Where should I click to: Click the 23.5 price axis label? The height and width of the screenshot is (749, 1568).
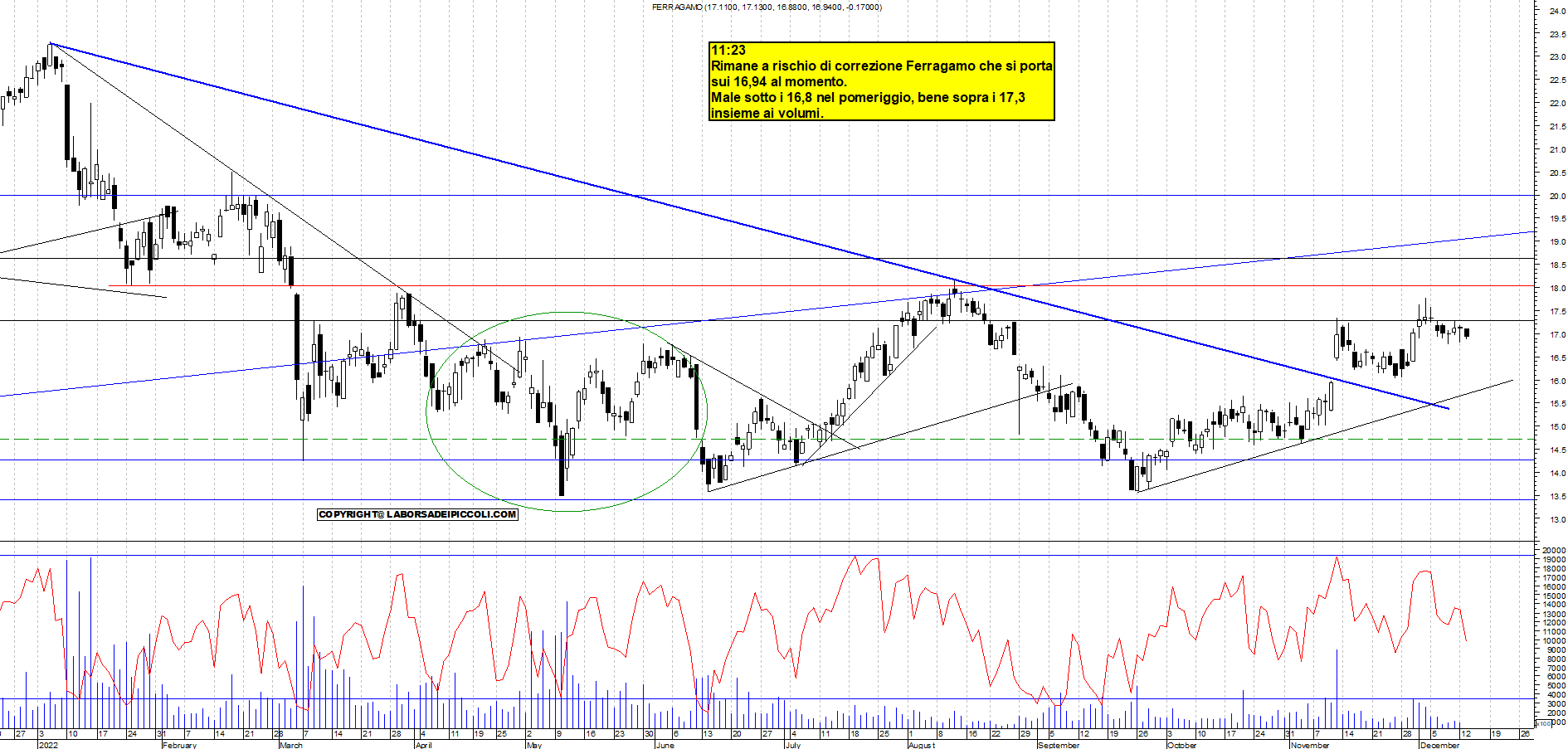[1557, 34]
